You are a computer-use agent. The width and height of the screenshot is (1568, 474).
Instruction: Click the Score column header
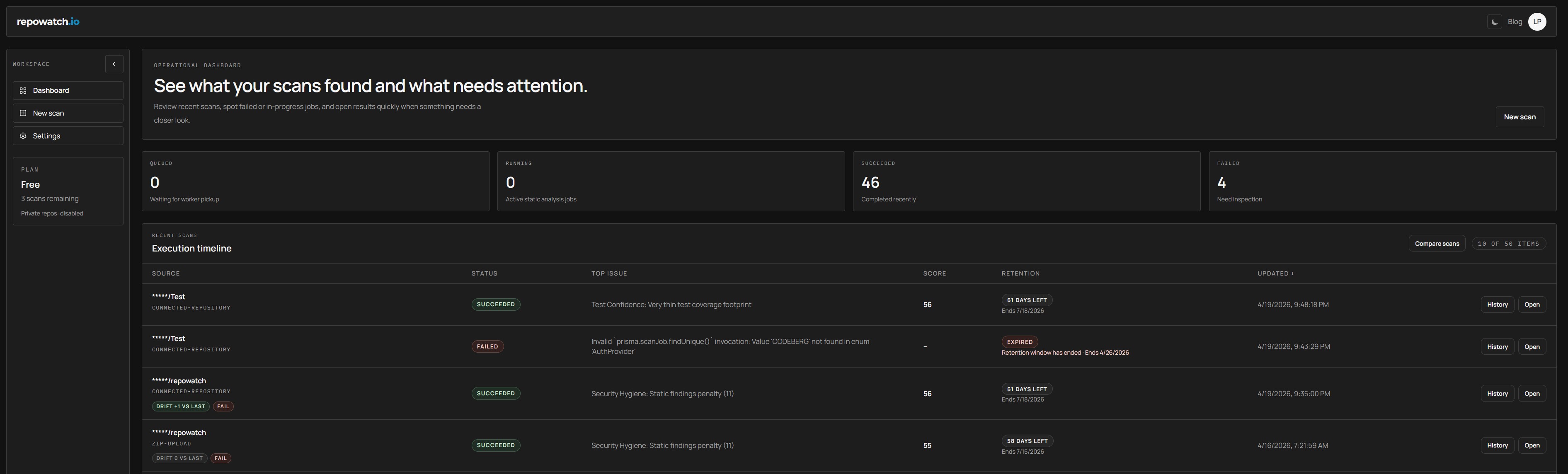click(x=934, y=274)
